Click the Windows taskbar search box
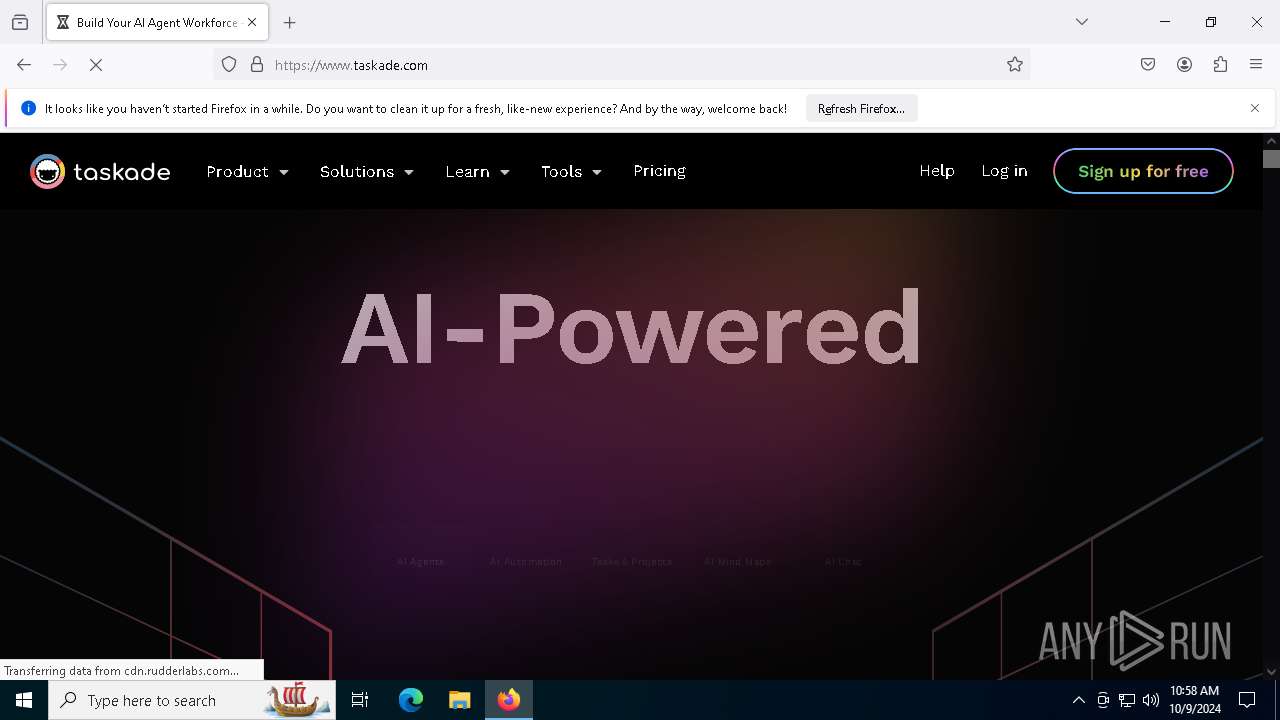The width and height of the screenshot is (1280, 720). [192, 700]
